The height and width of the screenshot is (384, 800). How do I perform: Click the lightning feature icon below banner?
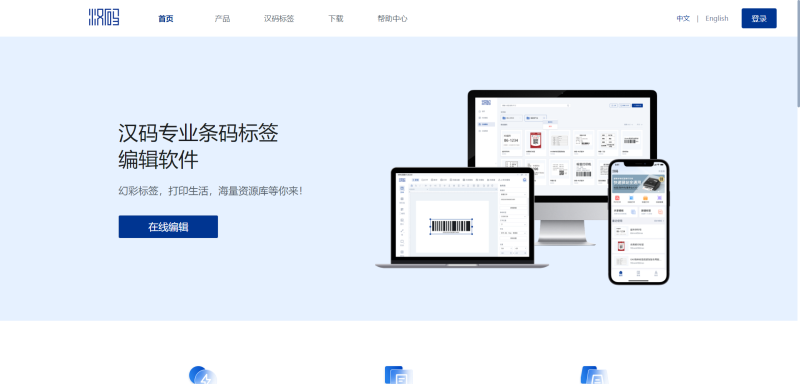point(203,375)
